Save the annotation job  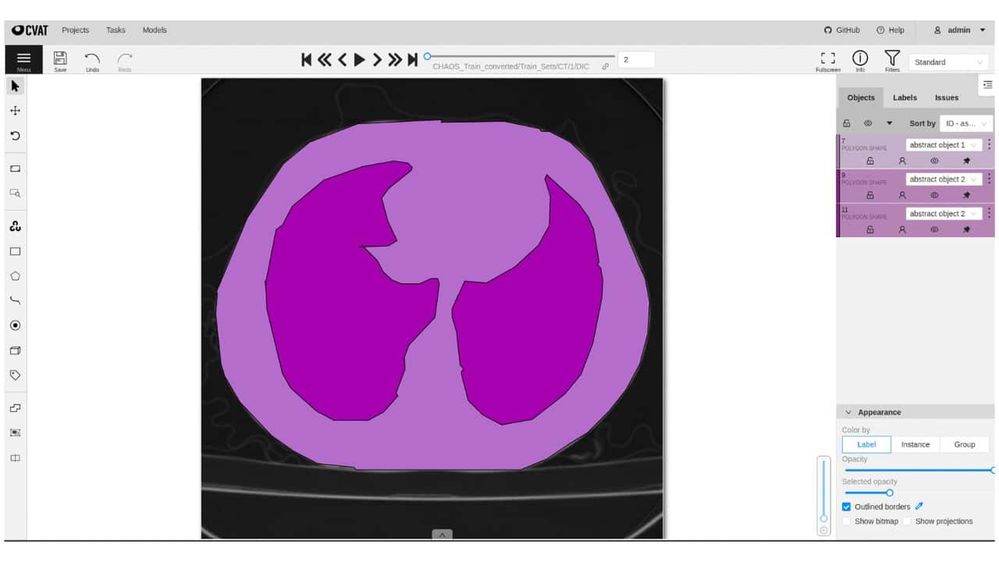point(60,61)
